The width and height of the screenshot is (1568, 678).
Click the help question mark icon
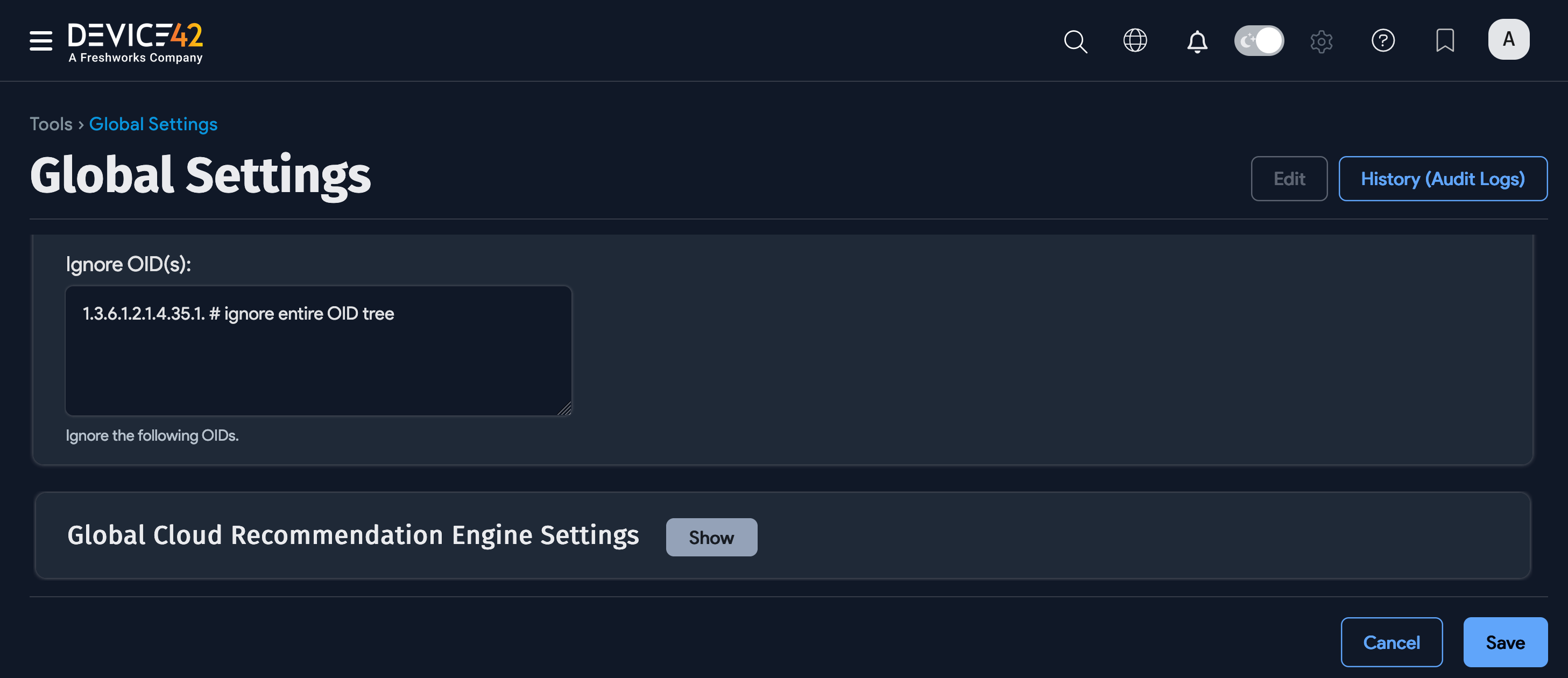(x=1383, y=41)
